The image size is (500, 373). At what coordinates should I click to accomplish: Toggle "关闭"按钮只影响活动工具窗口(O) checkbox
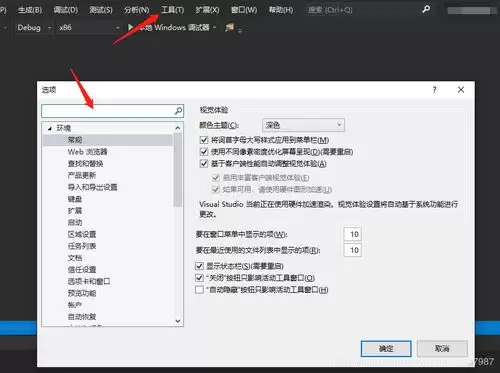click(x=199, y=278)
